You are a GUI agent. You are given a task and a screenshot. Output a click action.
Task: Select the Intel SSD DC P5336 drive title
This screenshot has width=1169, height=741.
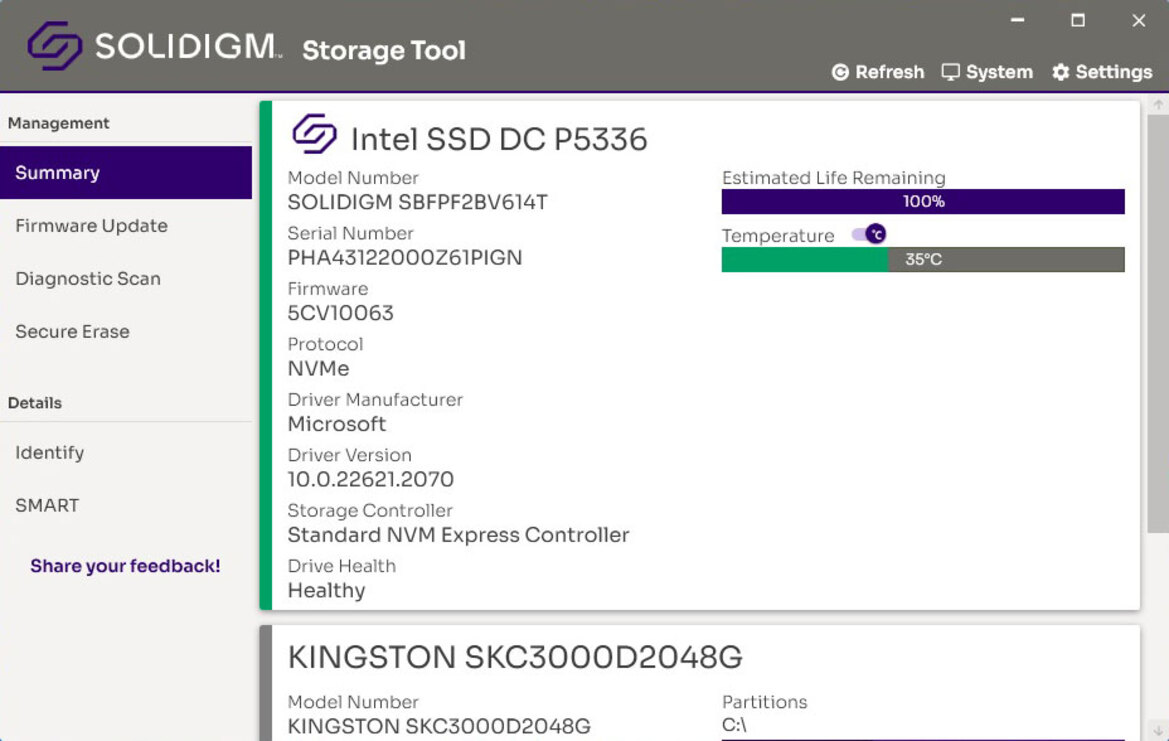(498, 138)
